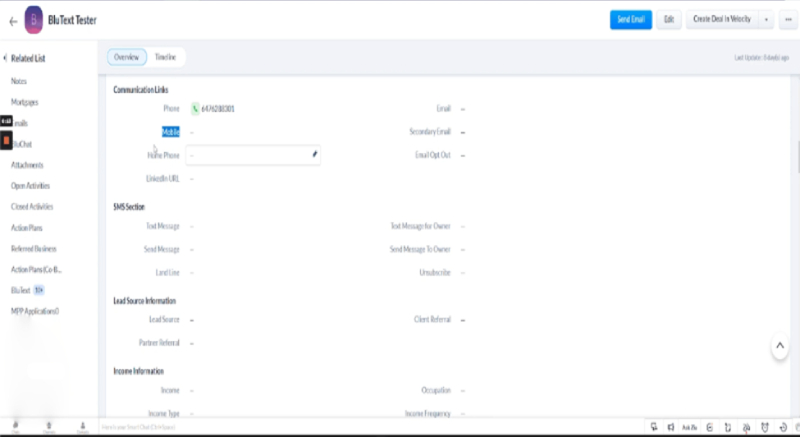Click the scroll to top arrow button
Screen dimensions: 800x437
(780, 346)
